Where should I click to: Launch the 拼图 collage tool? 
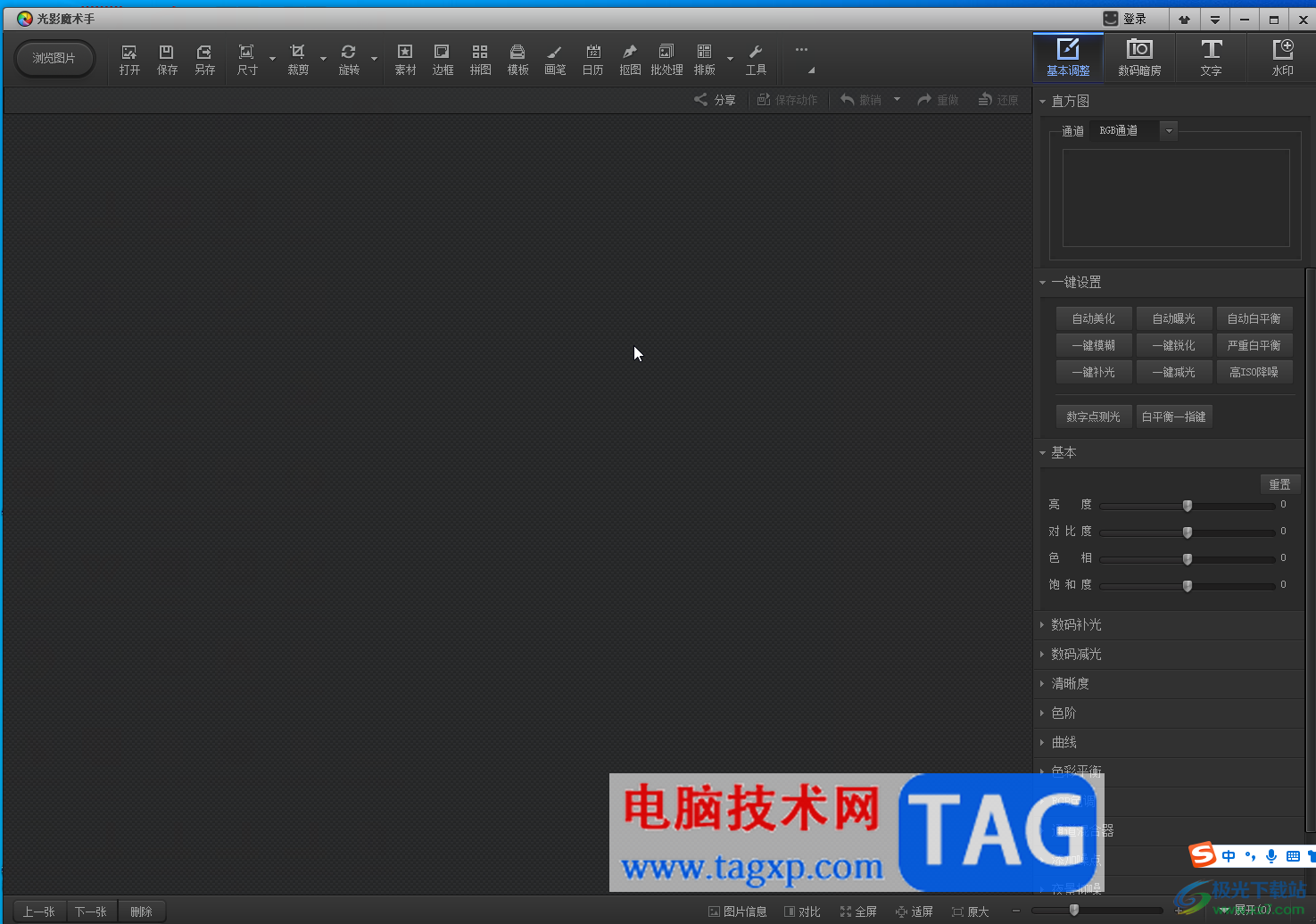(x=480, y=60)
